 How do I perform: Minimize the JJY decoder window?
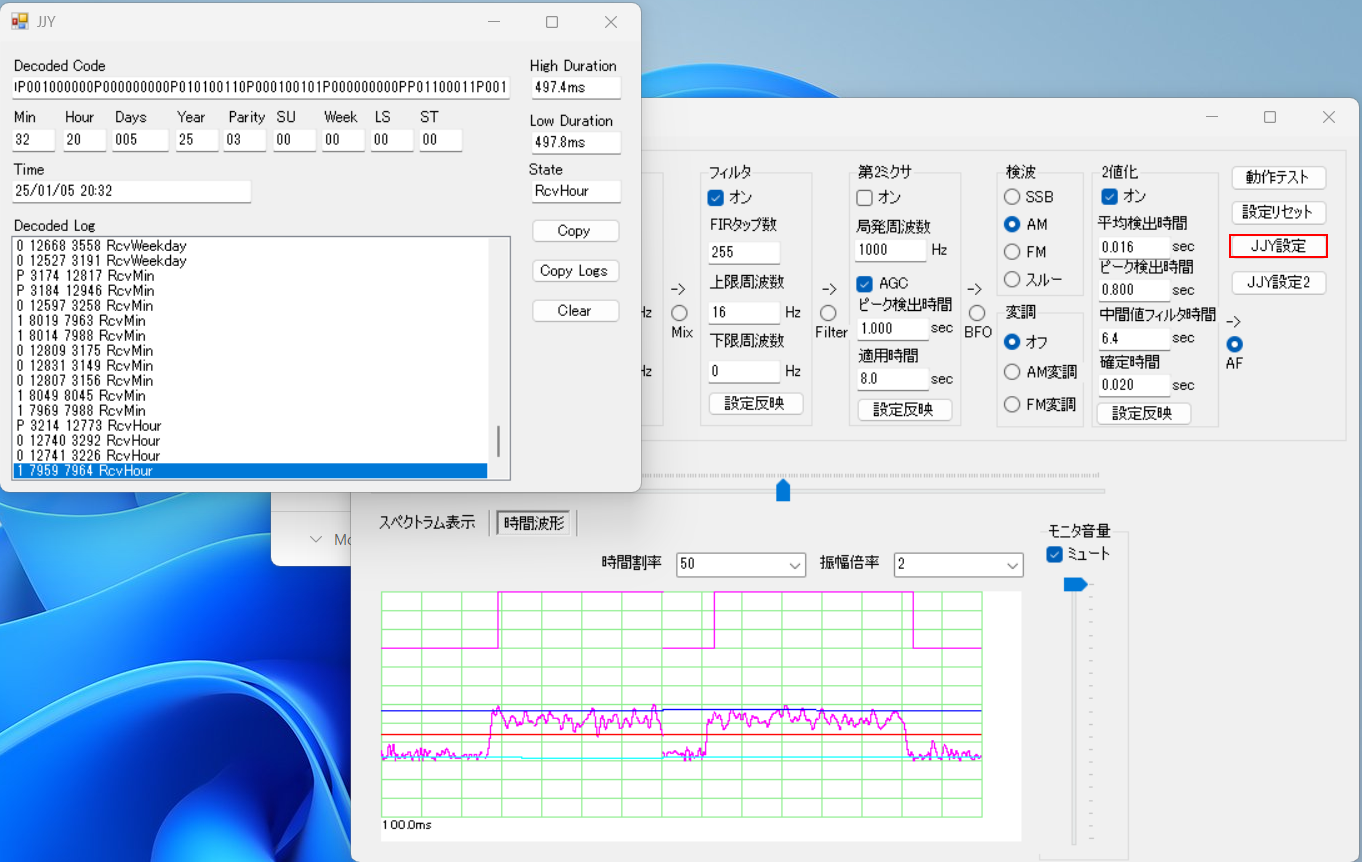[x=493, y=22]
